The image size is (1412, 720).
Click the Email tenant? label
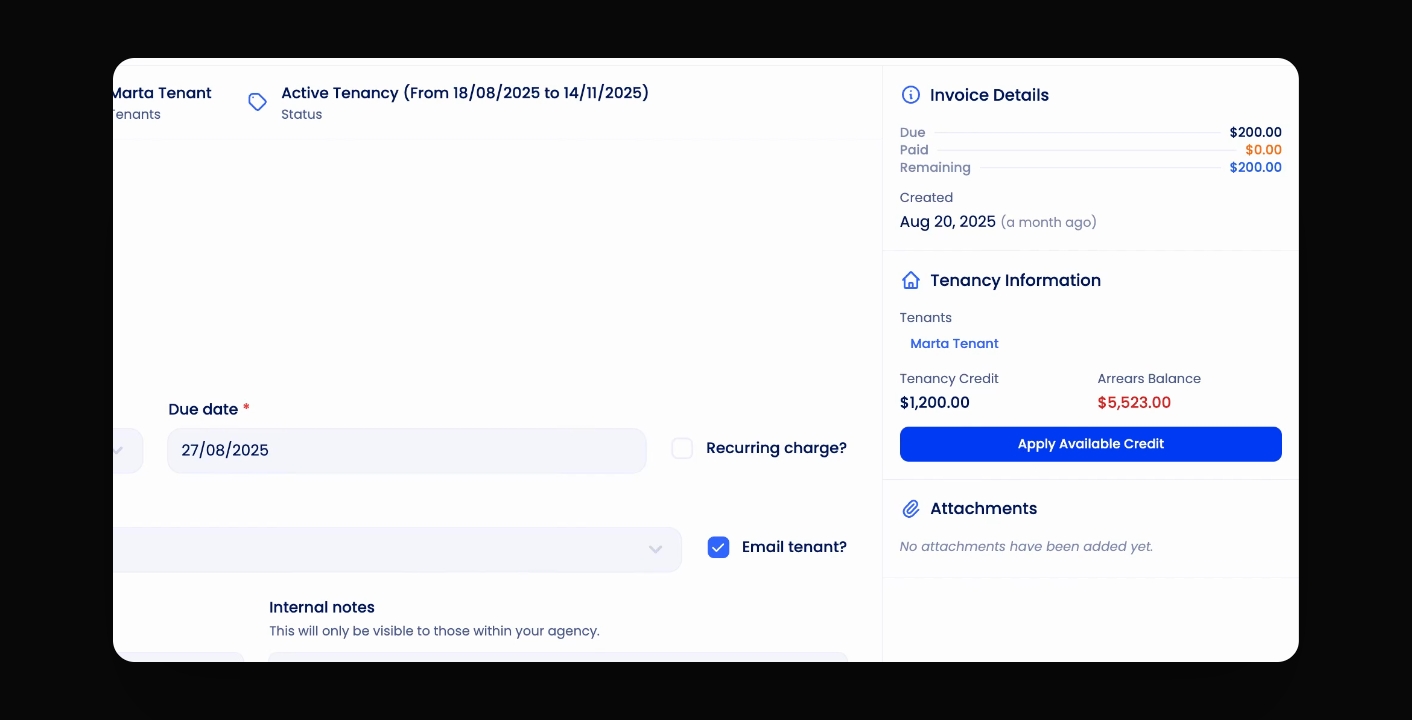pyautogui.click(x=794, y=547)
